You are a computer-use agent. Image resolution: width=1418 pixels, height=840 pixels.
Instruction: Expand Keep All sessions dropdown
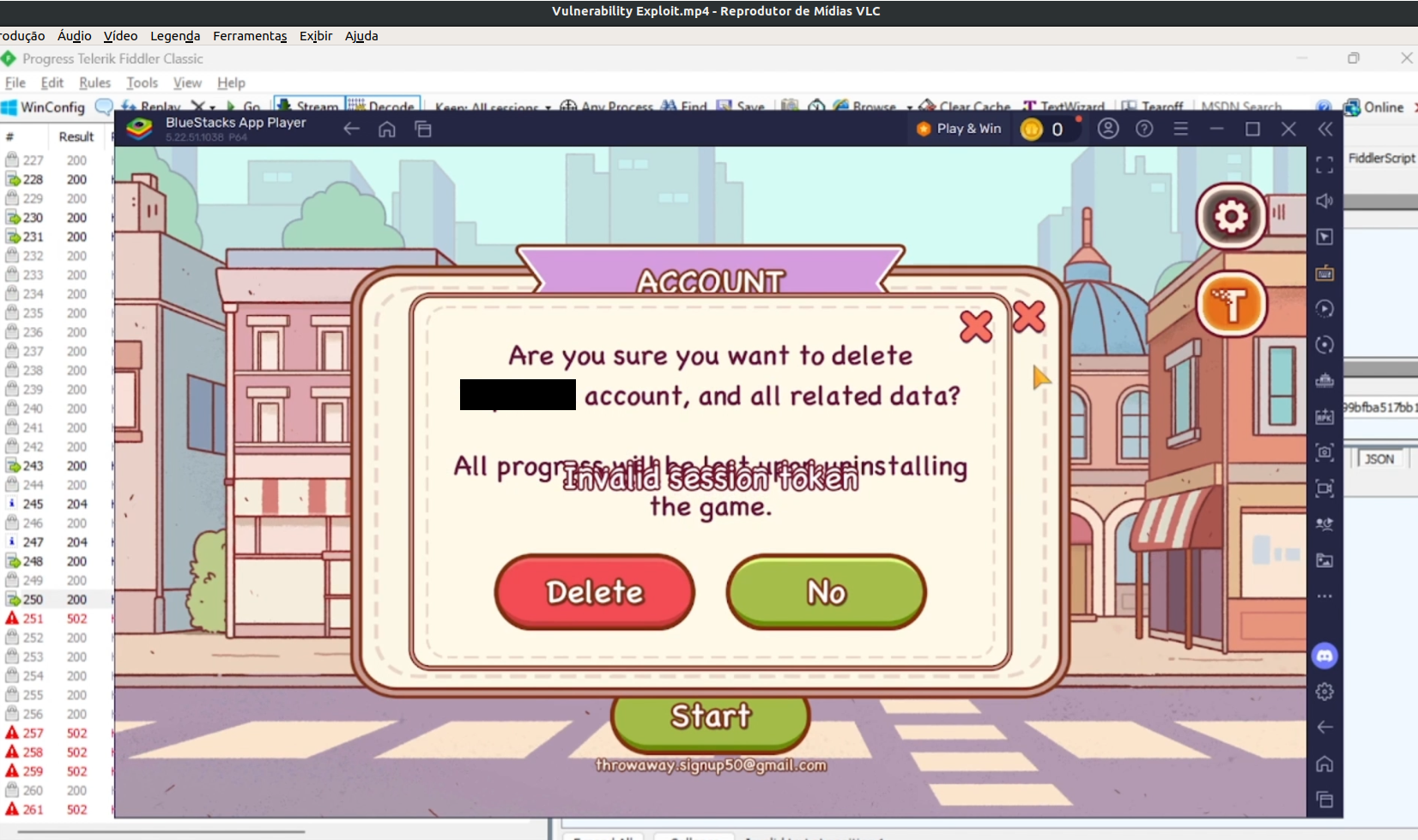tap(493, 107)
